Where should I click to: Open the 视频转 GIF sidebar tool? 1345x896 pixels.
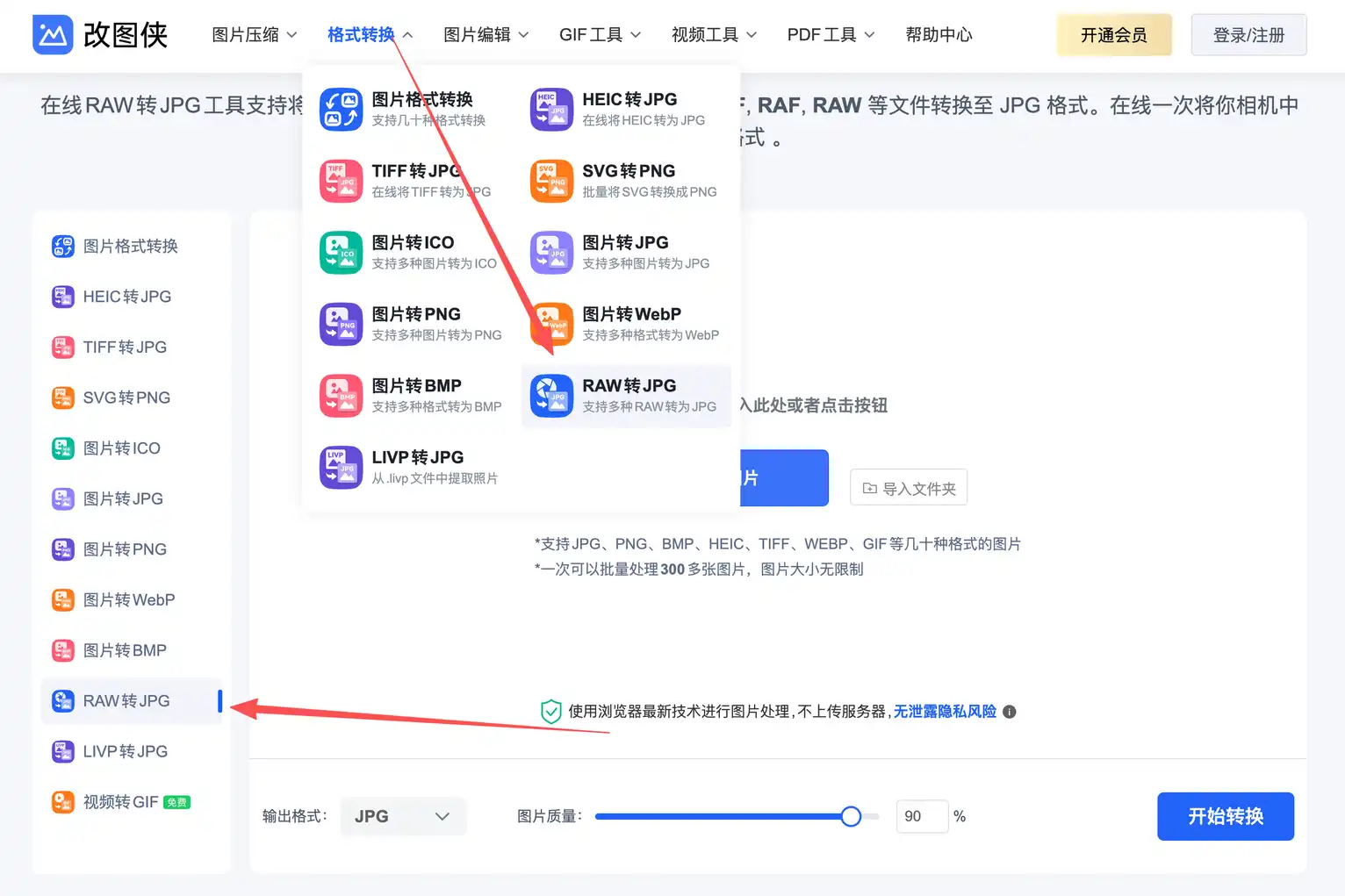120,801
